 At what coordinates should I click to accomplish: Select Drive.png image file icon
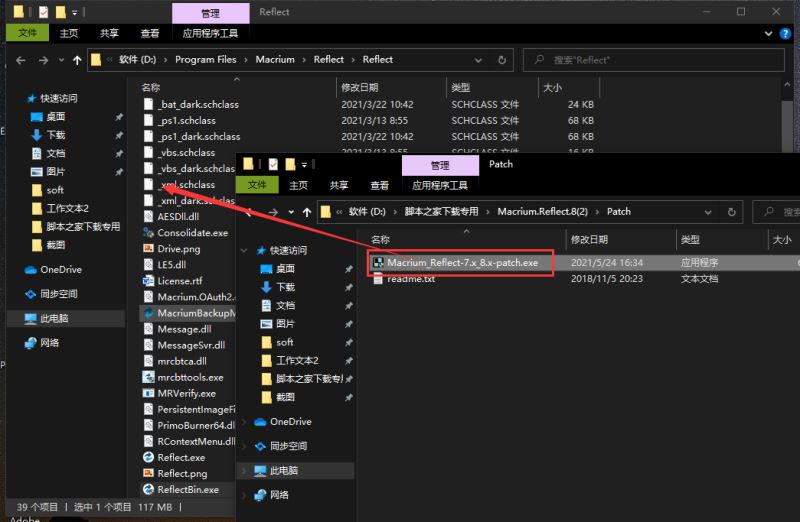tap(148, 248)
